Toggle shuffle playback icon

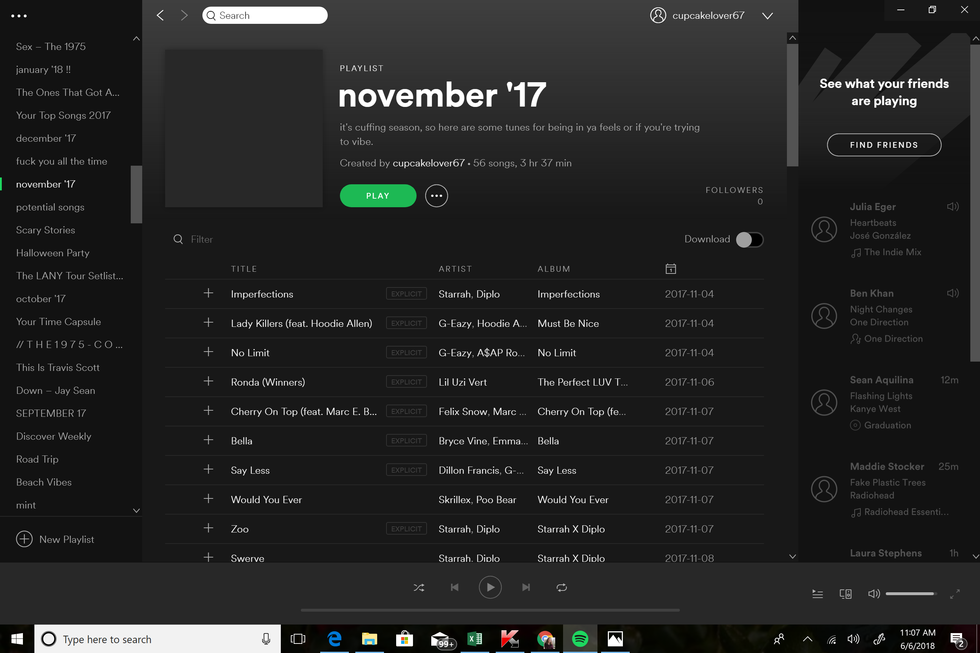pyautogui.click(x=419, y=587)
